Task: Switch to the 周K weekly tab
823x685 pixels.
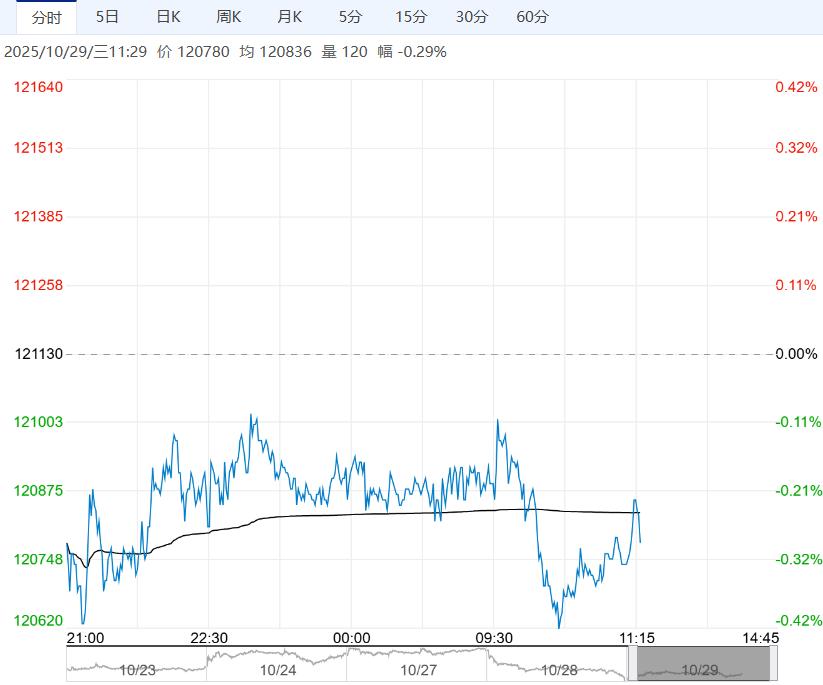Action: coord(229,17)
